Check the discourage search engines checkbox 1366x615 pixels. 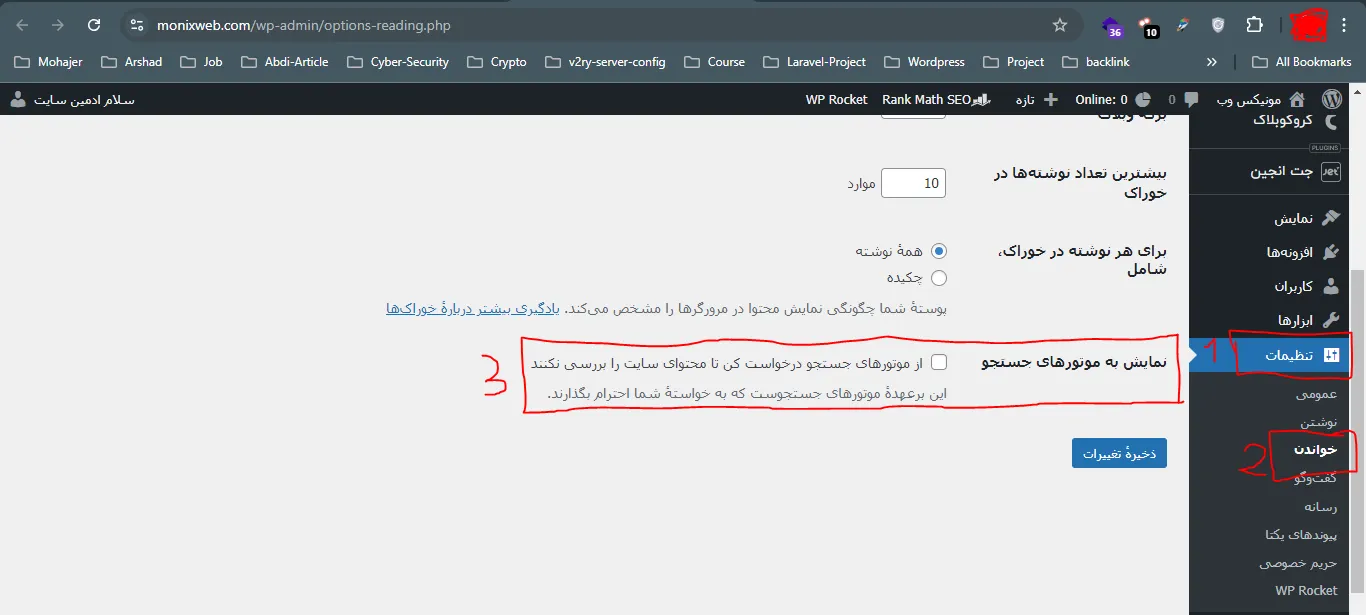[939, 362]
